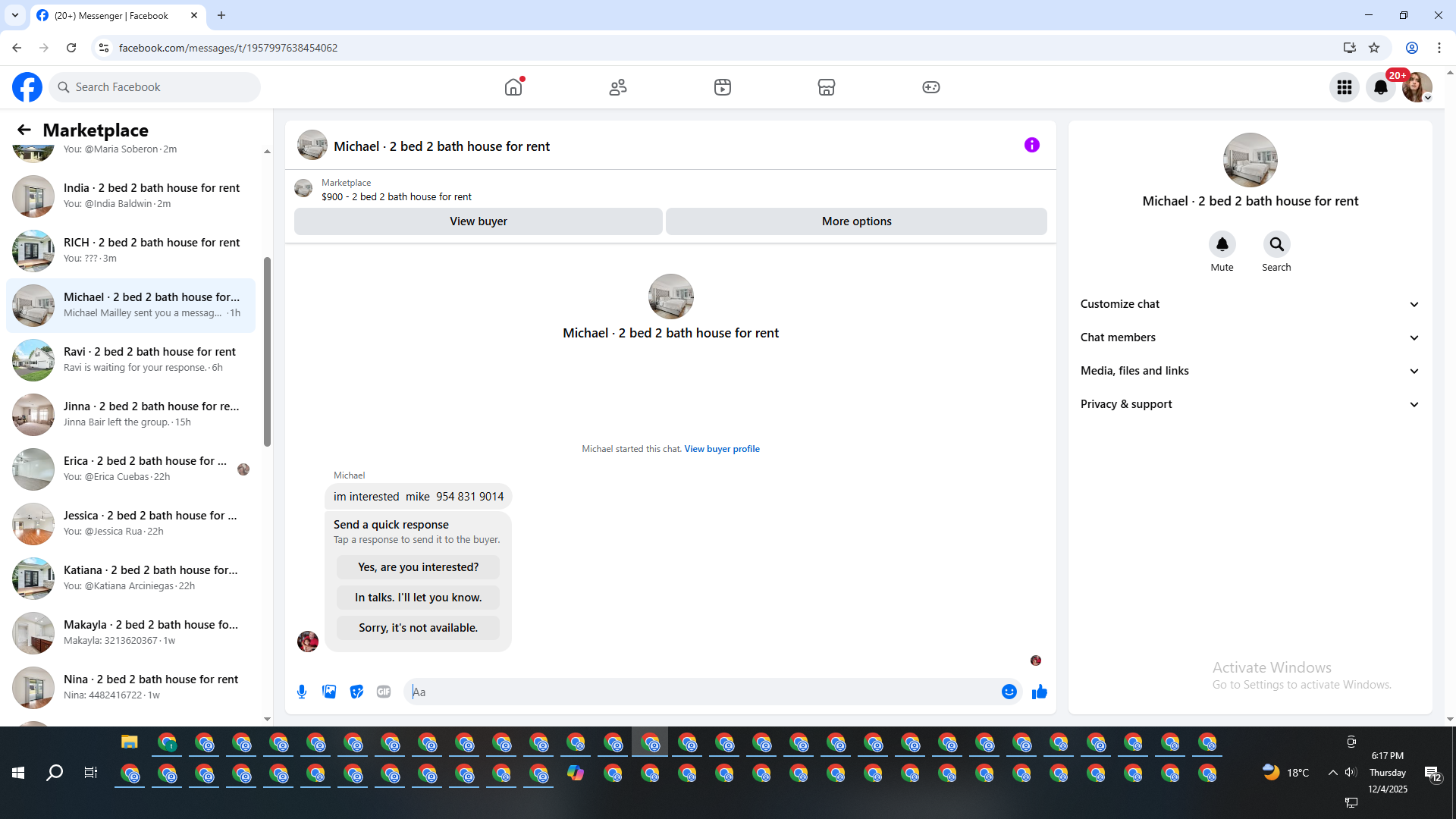Open the sticker picker icon
The height and width of the screenshot is (819, 1456).
(356, 692)
